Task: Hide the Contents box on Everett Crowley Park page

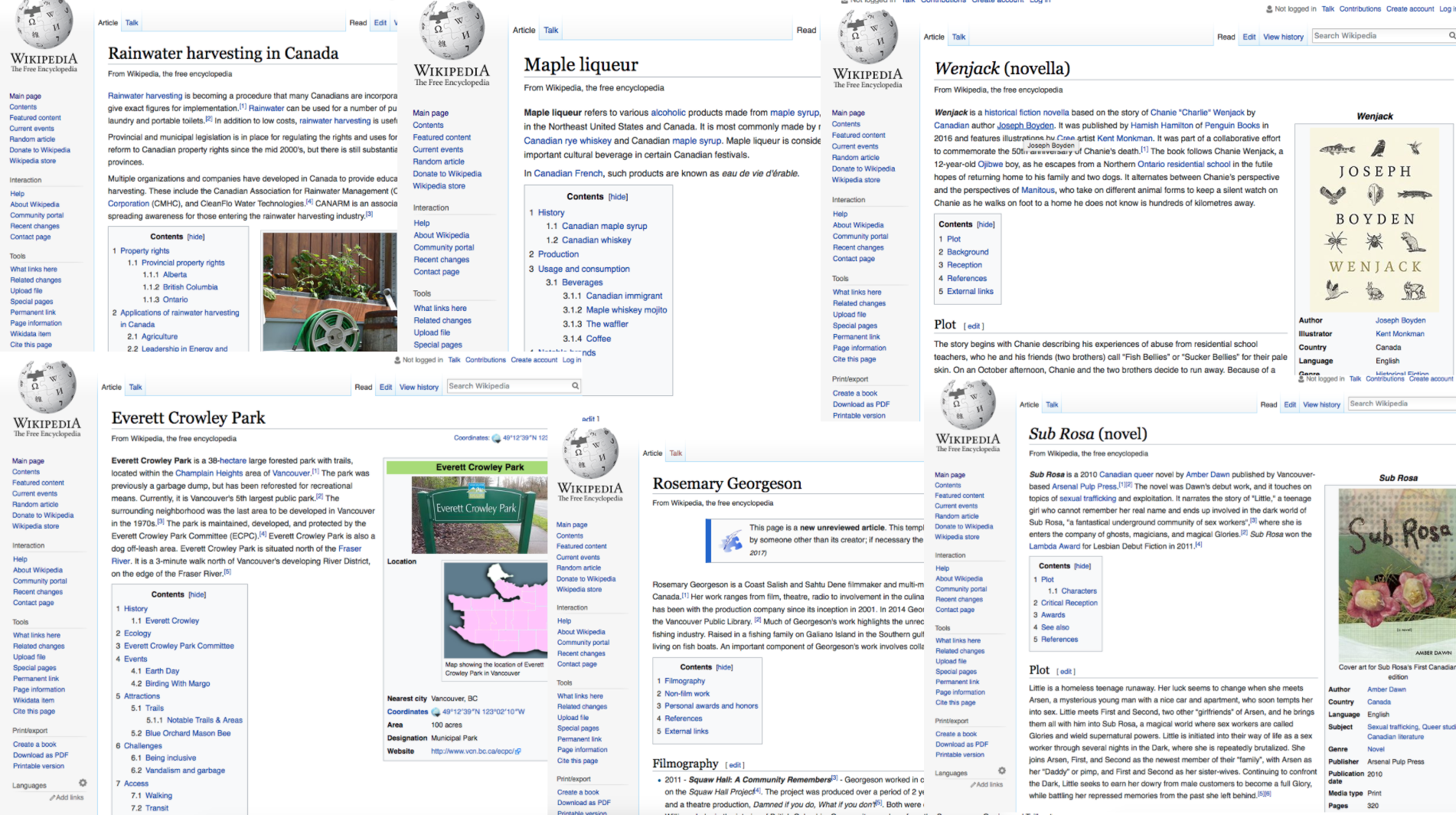Action: pos(198,594)
